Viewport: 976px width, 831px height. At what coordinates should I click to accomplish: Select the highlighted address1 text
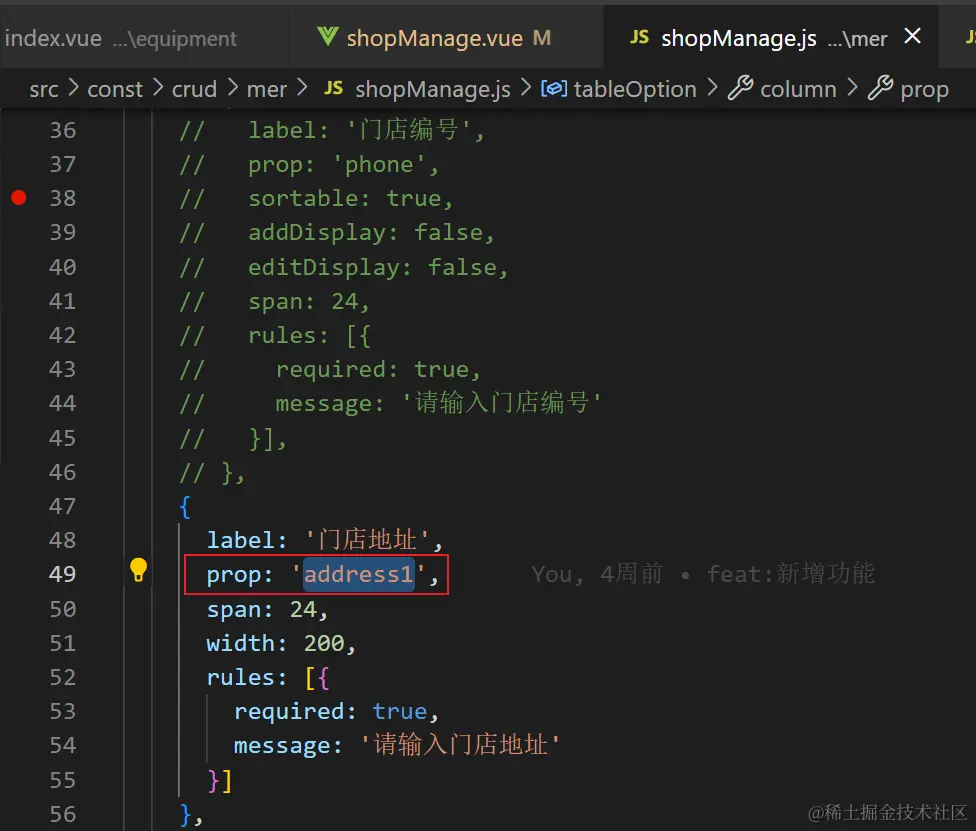click(358, 574)
